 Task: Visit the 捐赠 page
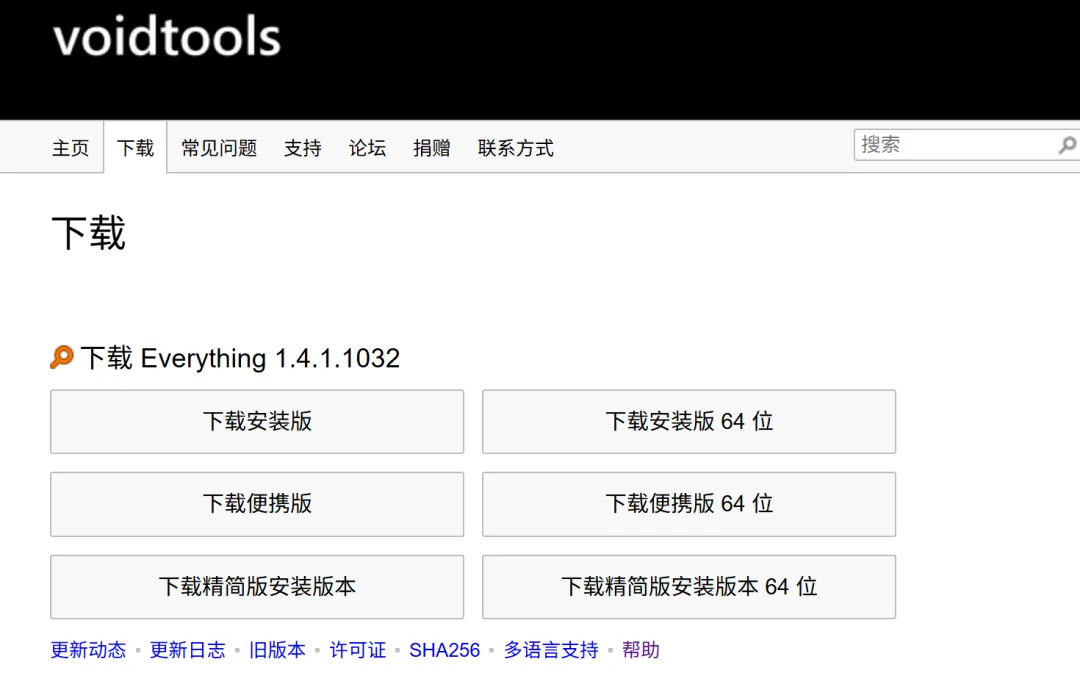[x=432, y=147]
